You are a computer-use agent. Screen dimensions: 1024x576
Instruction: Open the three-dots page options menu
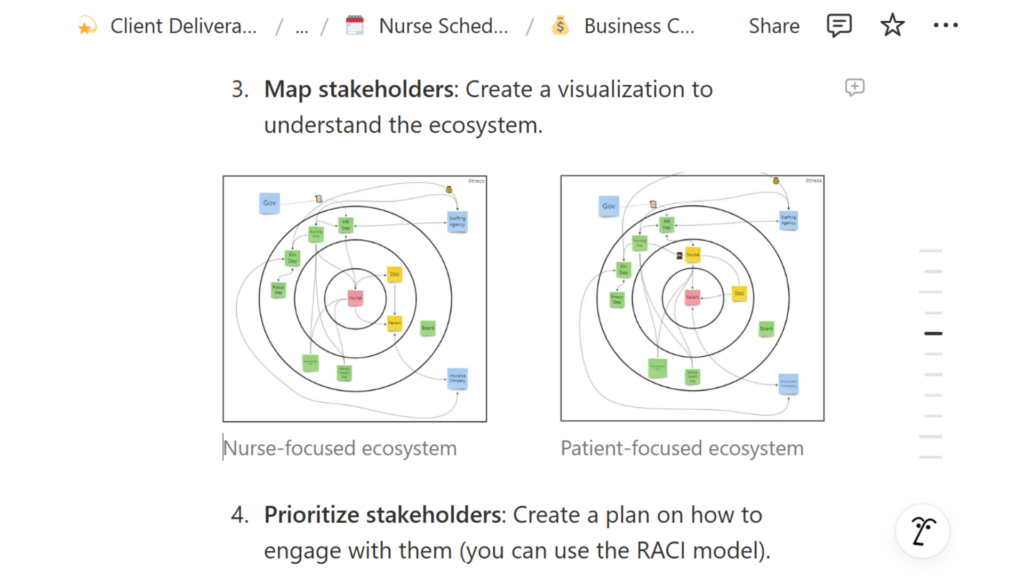pyautogui.click(x=945, y=25)
